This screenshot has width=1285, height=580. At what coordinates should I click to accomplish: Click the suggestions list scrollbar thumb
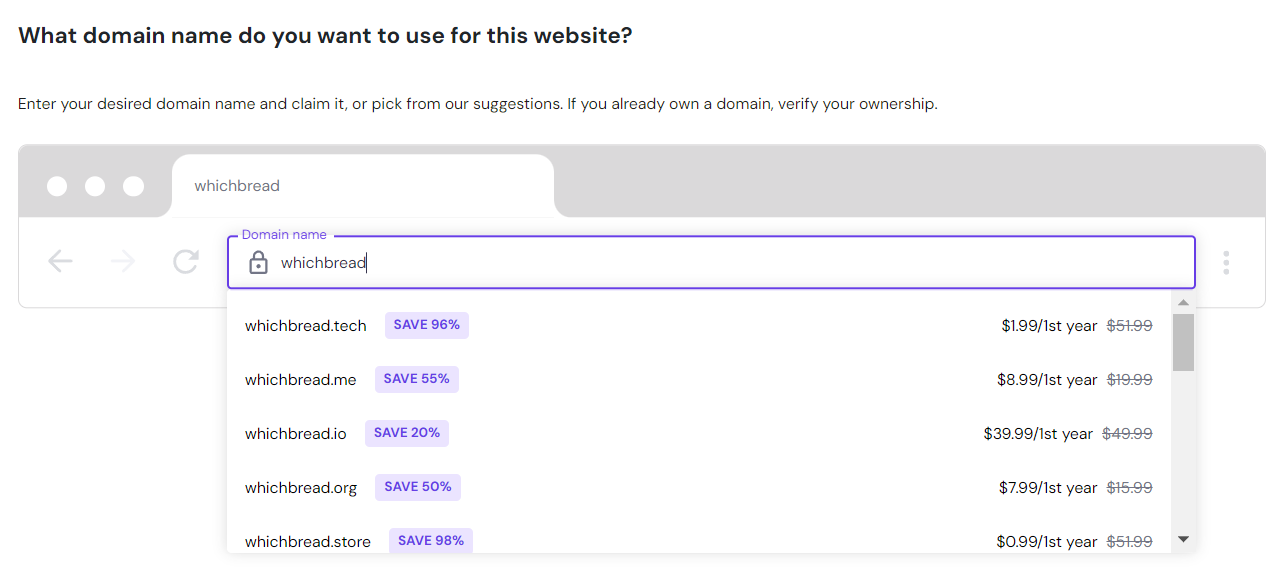point(1183,340)
